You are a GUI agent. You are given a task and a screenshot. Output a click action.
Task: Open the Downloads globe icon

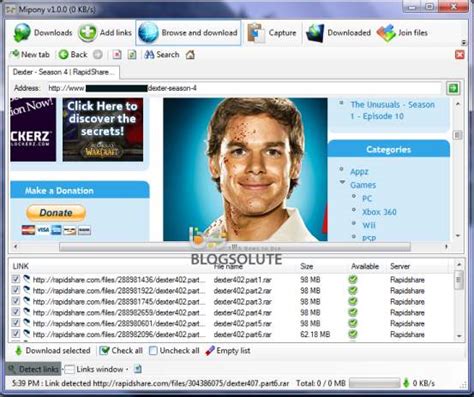[22, 33]
